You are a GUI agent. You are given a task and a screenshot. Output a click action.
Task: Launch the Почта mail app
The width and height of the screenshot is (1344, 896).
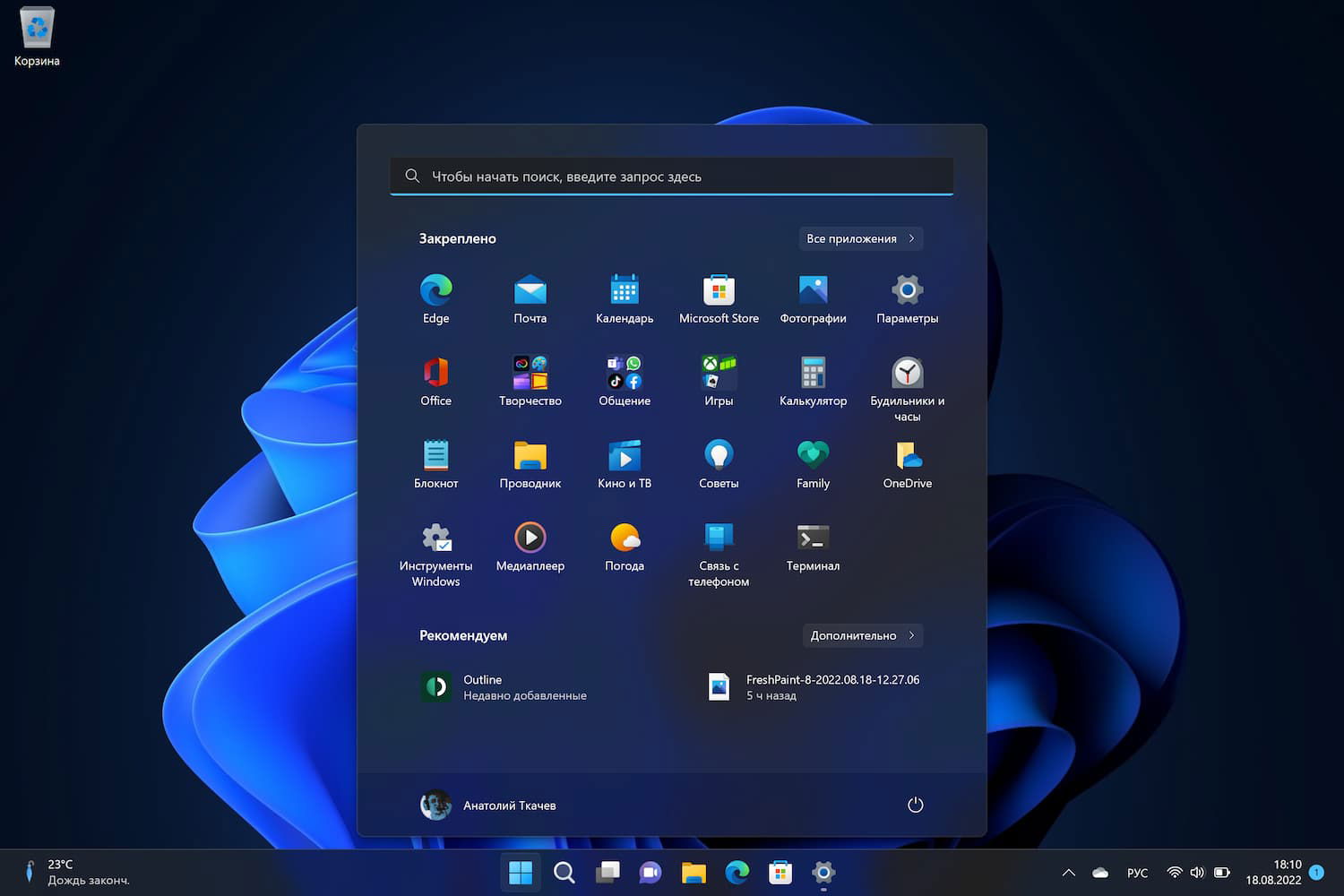click(530, 291)
